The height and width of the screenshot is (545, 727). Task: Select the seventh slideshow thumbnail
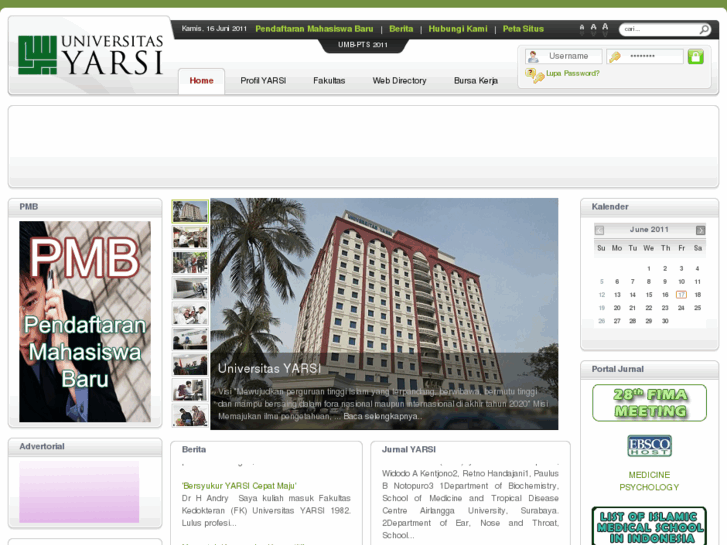pyautogui.click(x=190, y=365)
